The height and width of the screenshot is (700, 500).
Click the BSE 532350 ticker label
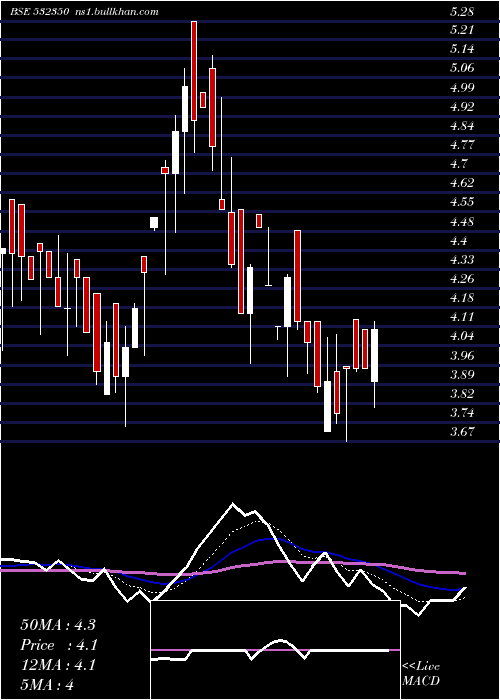pos(39,12)
